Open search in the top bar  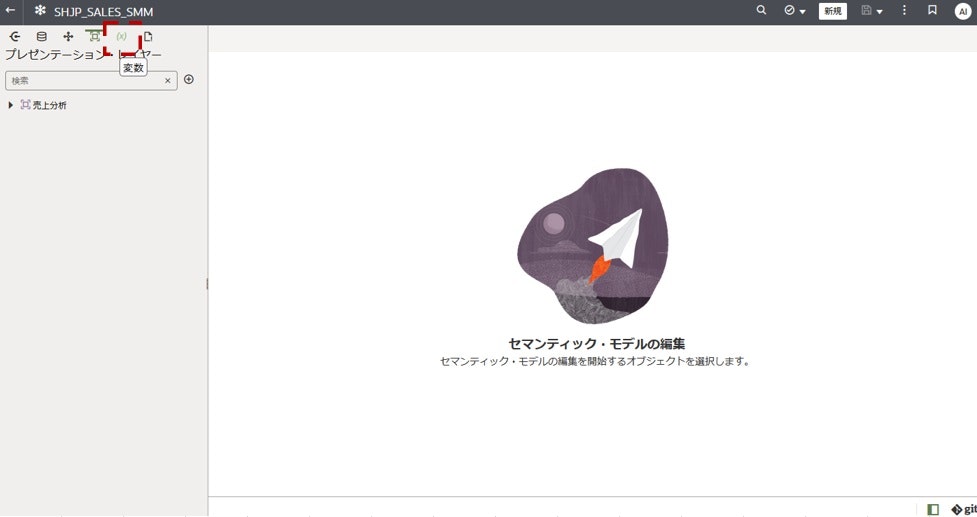(x=761, y=10)
